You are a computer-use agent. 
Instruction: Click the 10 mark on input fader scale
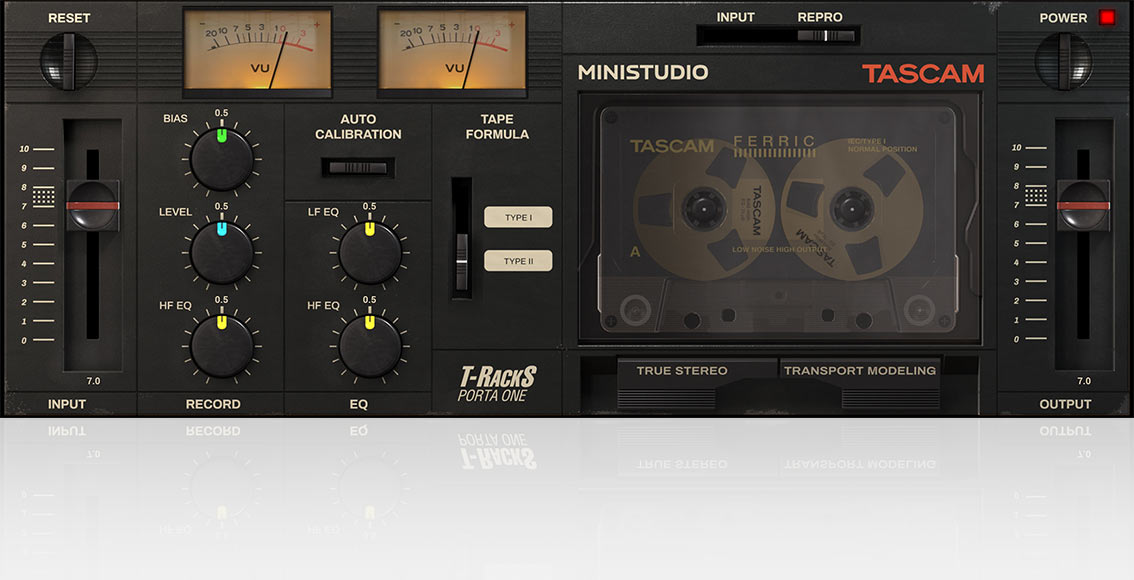tap(25, 149)
